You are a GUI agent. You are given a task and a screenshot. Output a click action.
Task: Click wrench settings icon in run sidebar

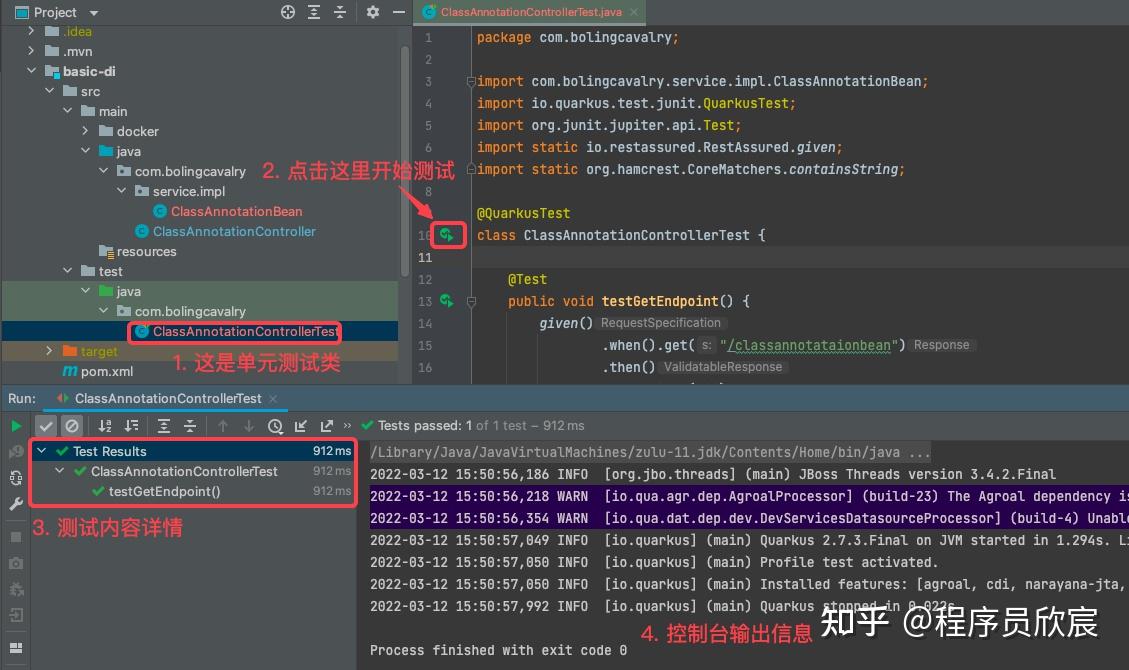click(16, 504)
